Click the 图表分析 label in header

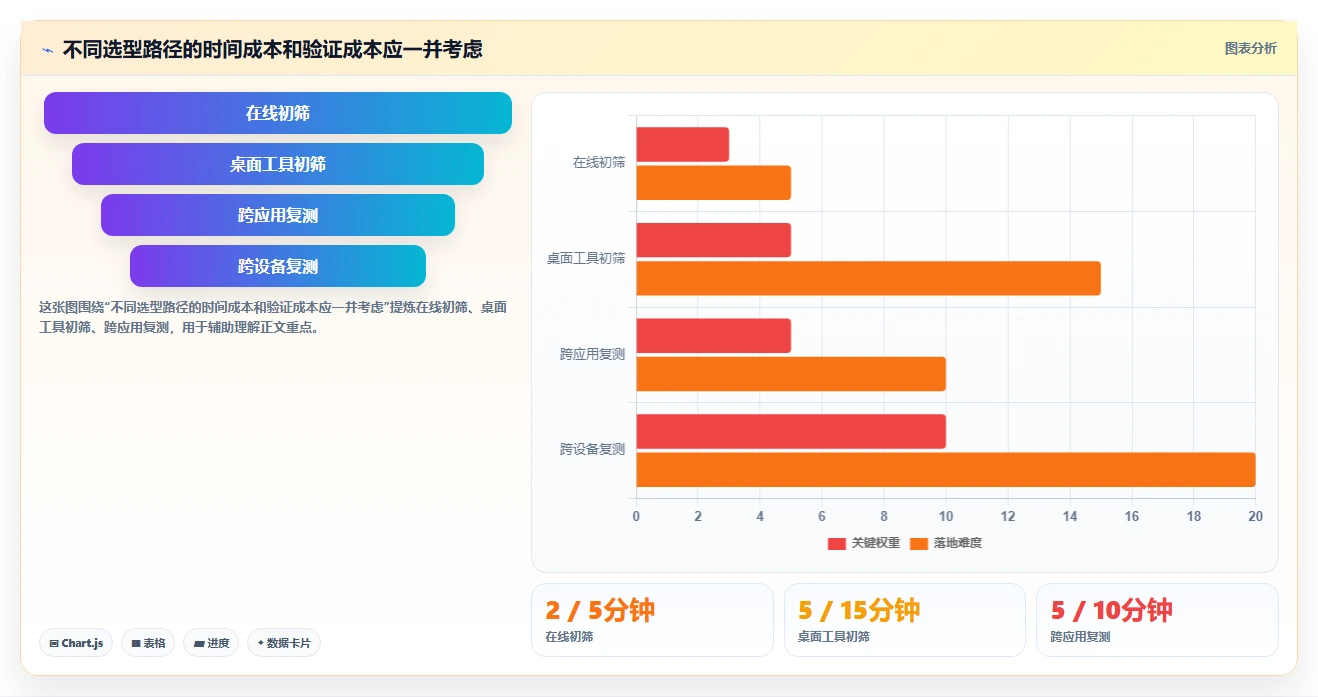point(1250,48)
